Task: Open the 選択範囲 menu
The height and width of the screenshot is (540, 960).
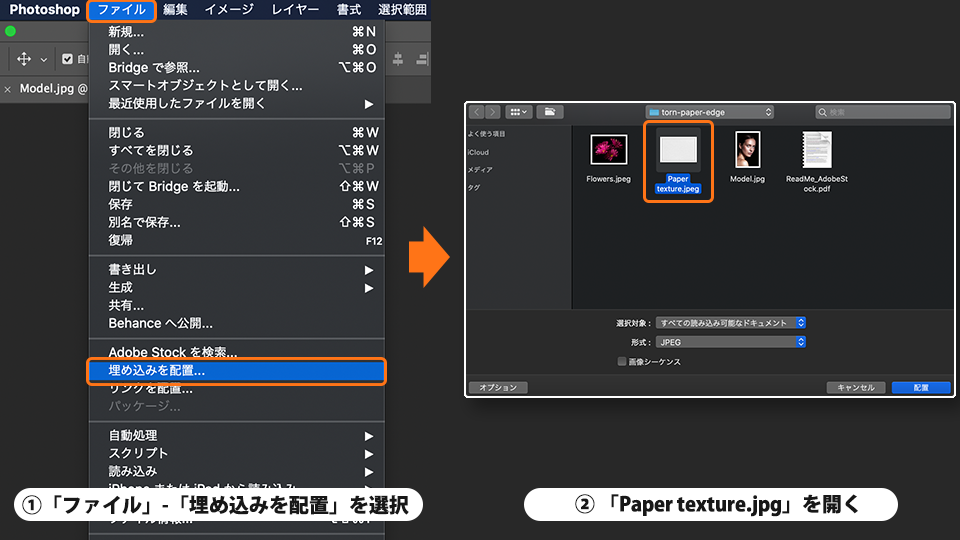Action: pos(402,10)
